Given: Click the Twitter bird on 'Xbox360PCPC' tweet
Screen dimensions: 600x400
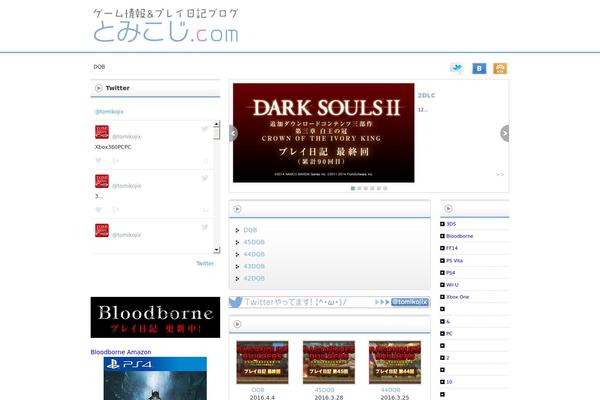Looking at the screenshot, I should click(205, 129).
